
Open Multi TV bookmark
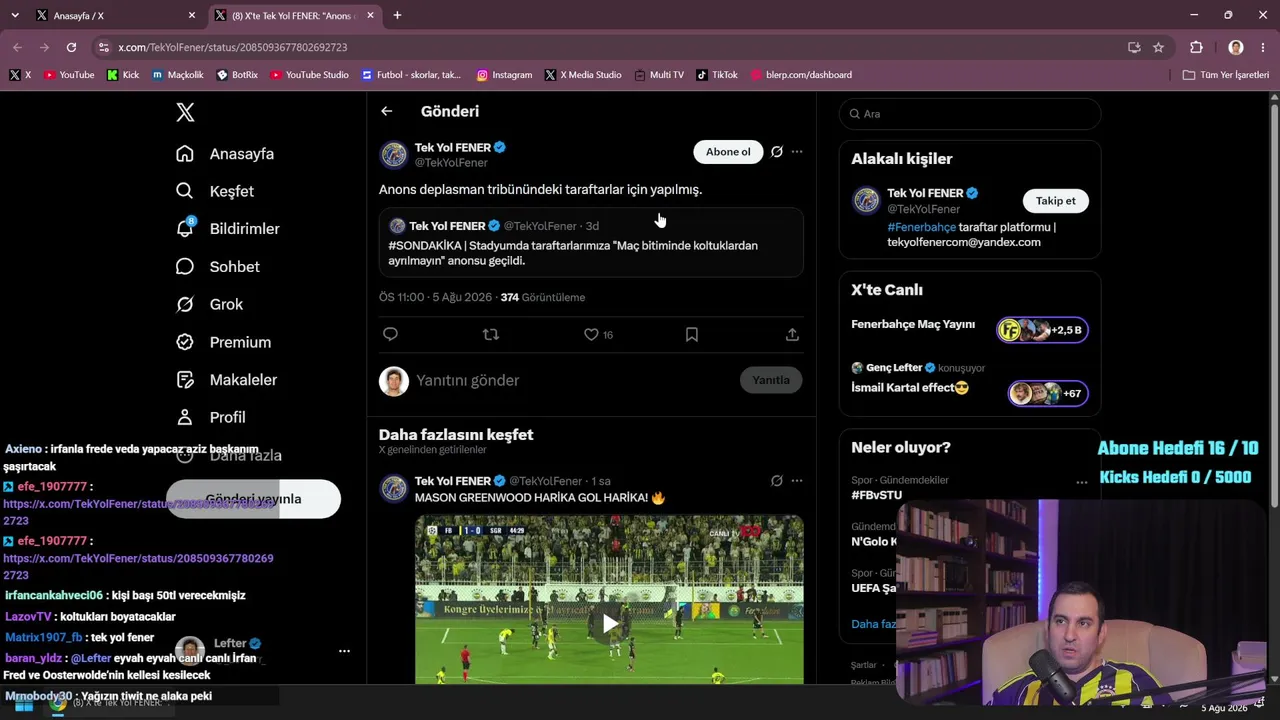pyautogui.click(x=658, y=75)
